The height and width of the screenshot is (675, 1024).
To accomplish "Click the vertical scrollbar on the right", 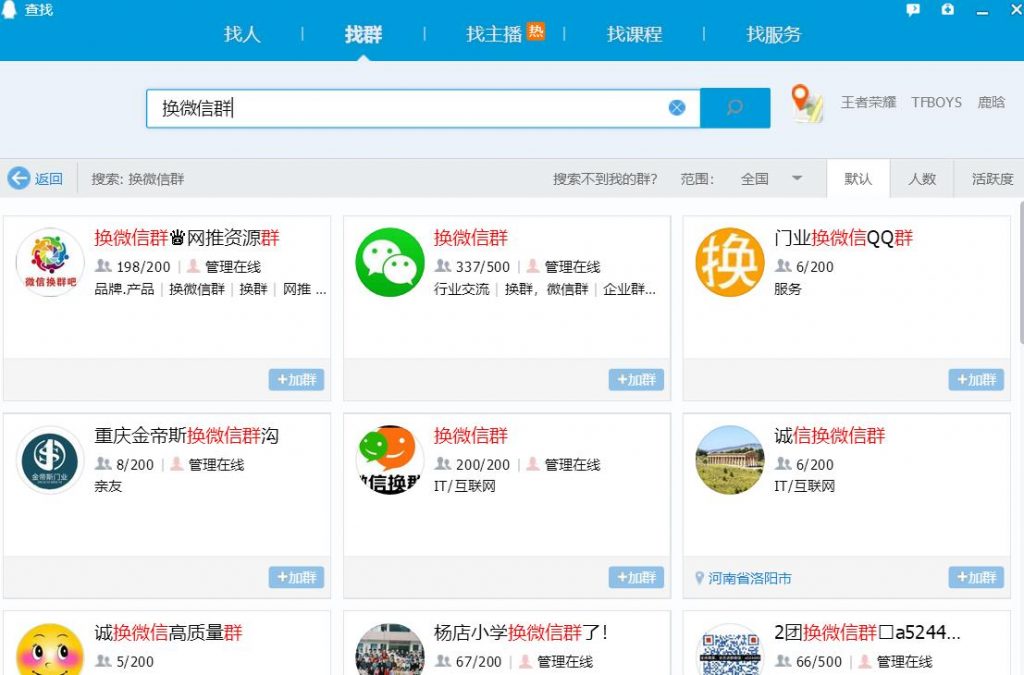I will coord(1021,273).
